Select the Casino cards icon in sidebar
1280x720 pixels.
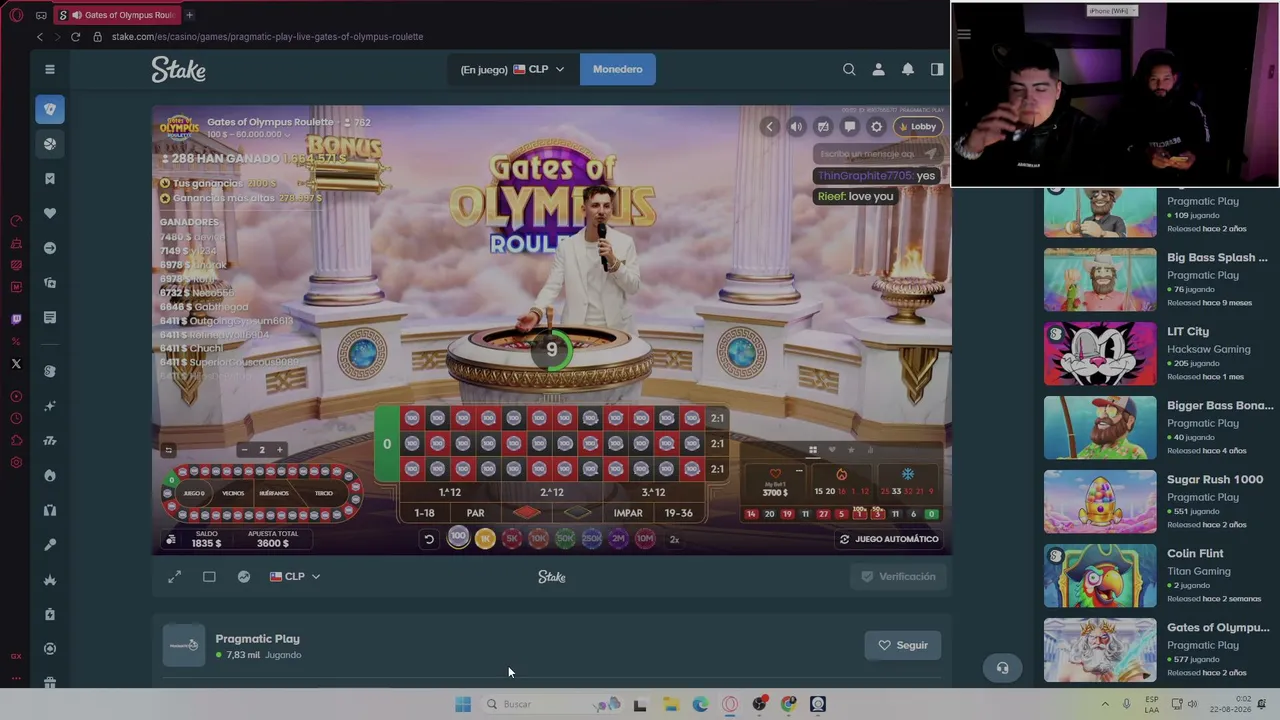click(x=50, y=109)
